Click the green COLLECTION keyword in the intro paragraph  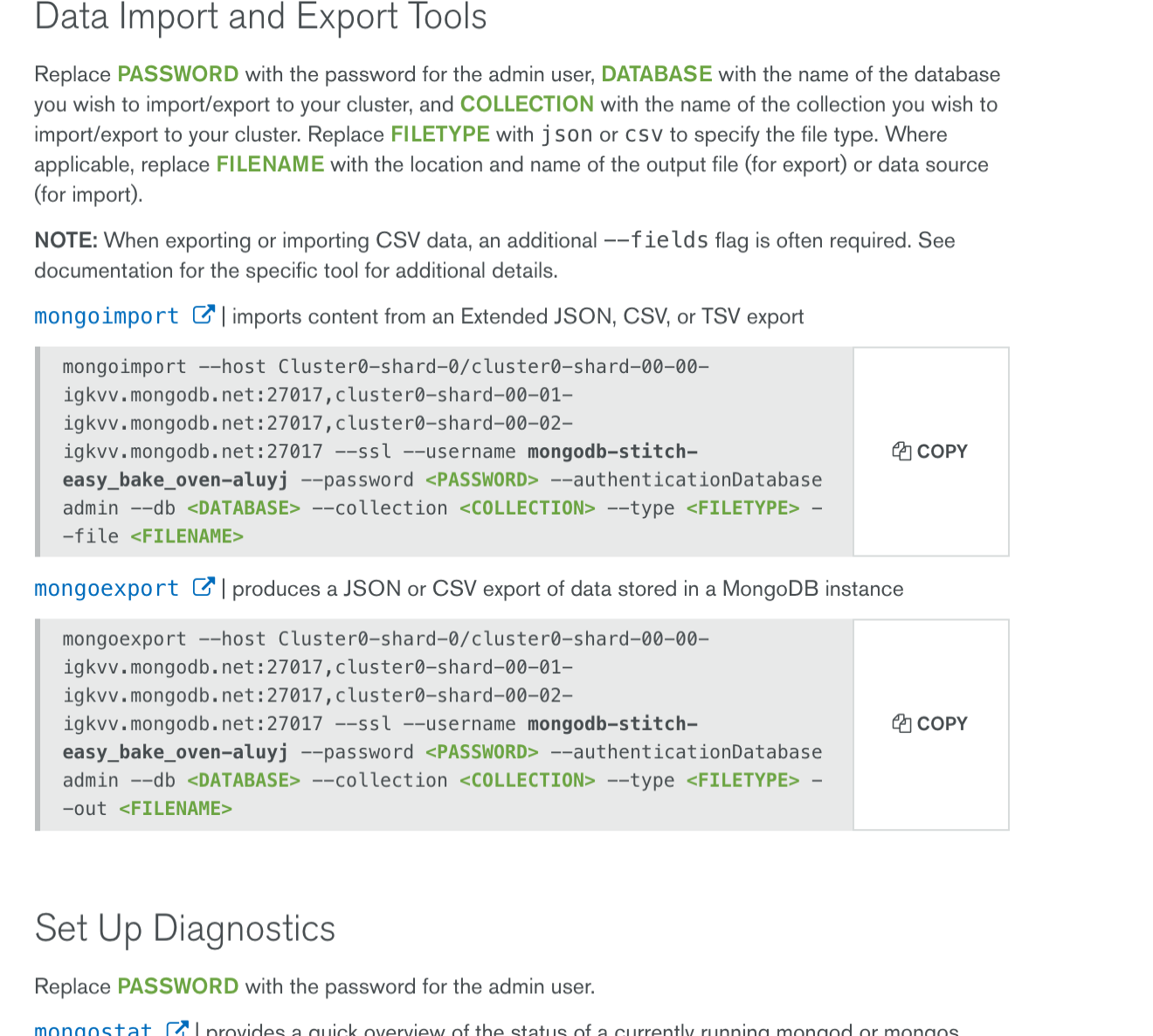527,104
